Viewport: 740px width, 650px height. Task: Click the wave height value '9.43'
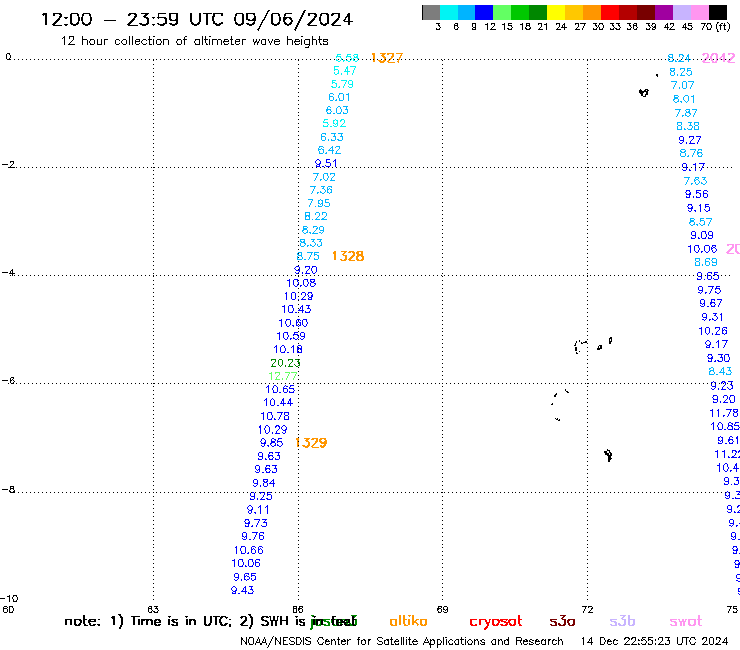pos(243,590)
